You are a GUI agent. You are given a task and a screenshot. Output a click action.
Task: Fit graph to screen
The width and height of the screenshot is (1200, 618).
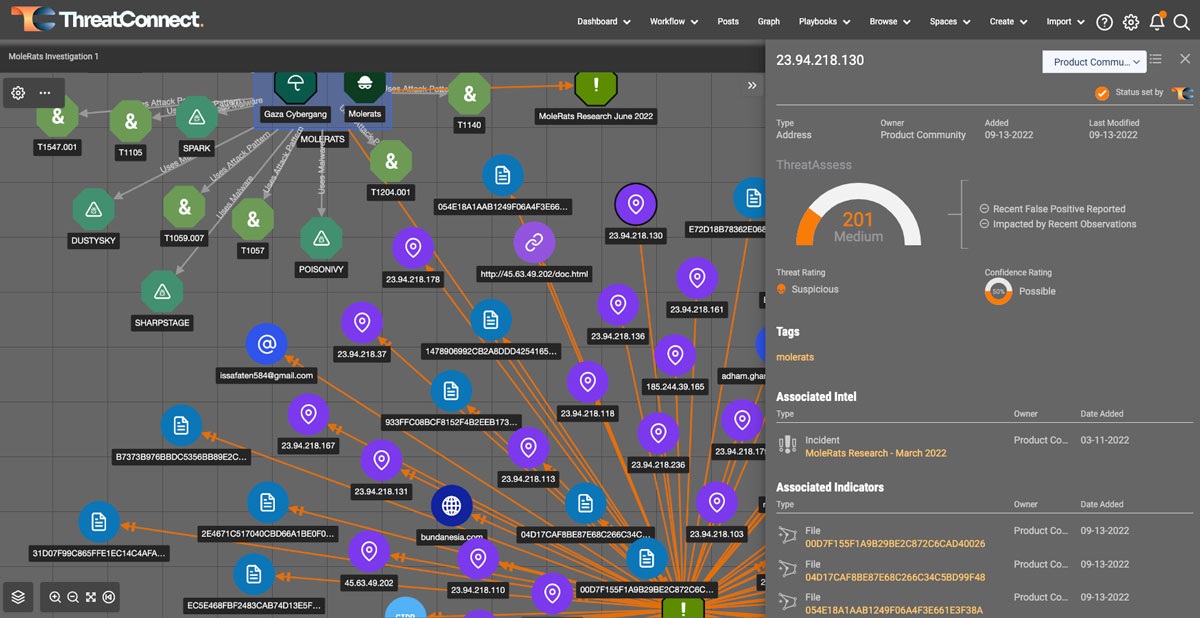click(x=91, y=597)
